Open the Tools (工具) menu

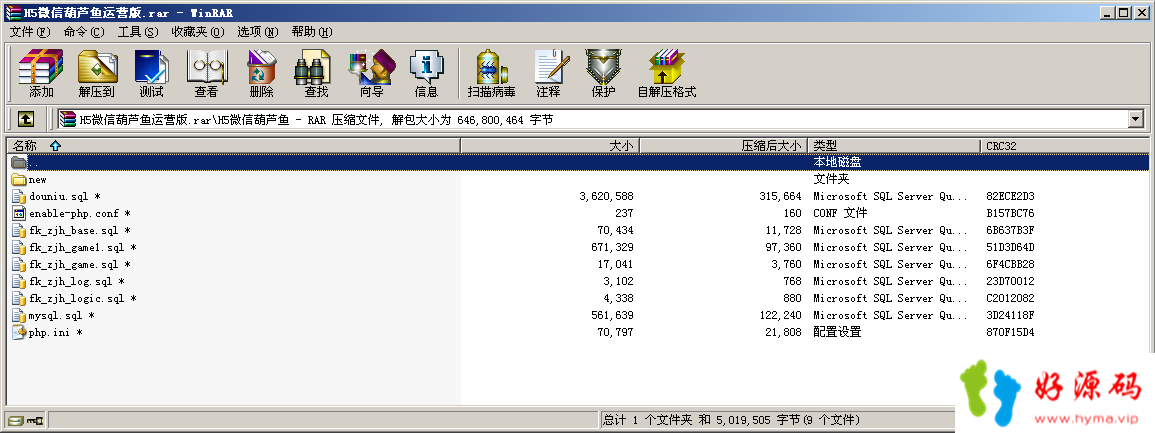coord(138,32)
